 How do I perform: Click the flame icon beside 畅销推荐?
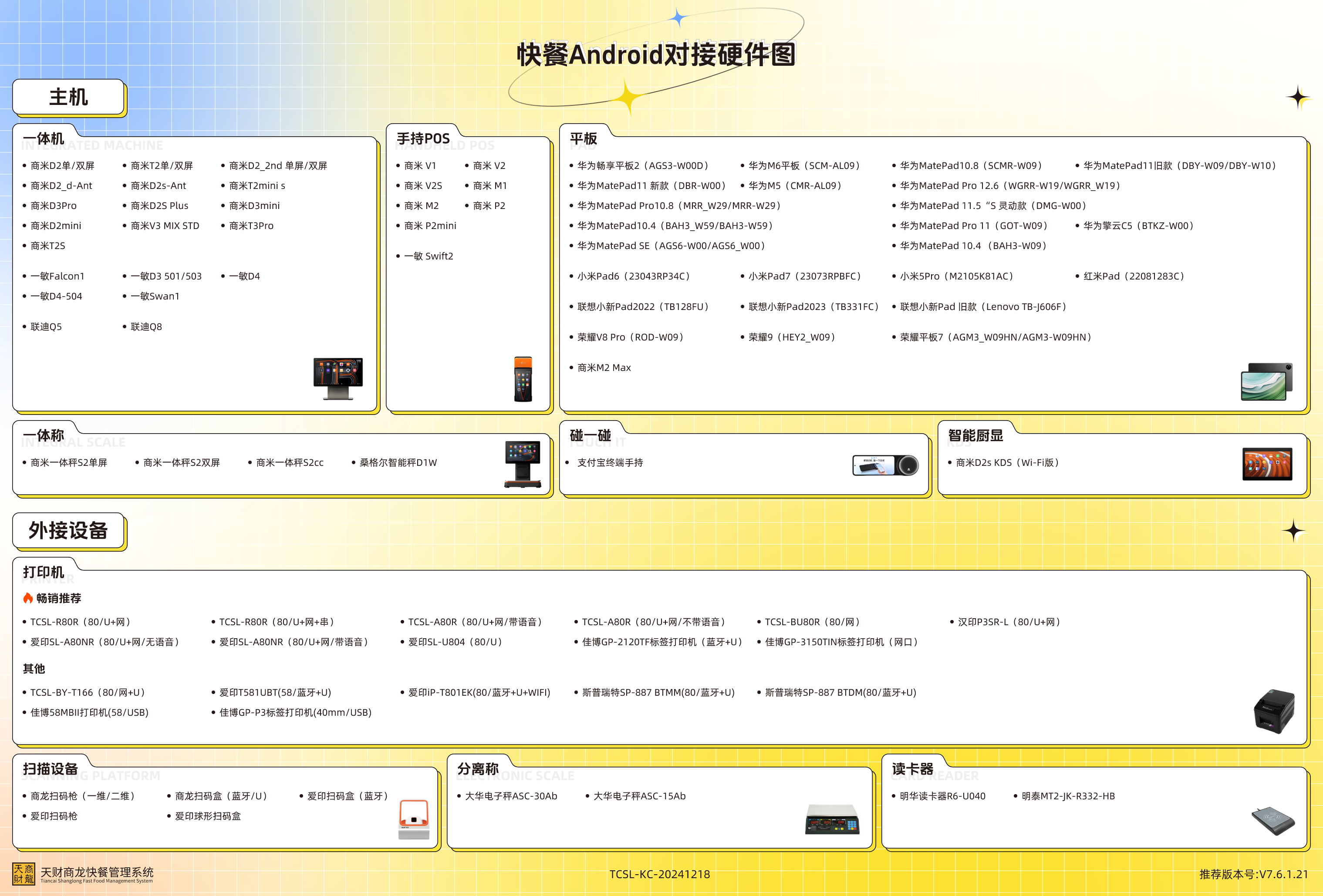click(x=28, y=598)
